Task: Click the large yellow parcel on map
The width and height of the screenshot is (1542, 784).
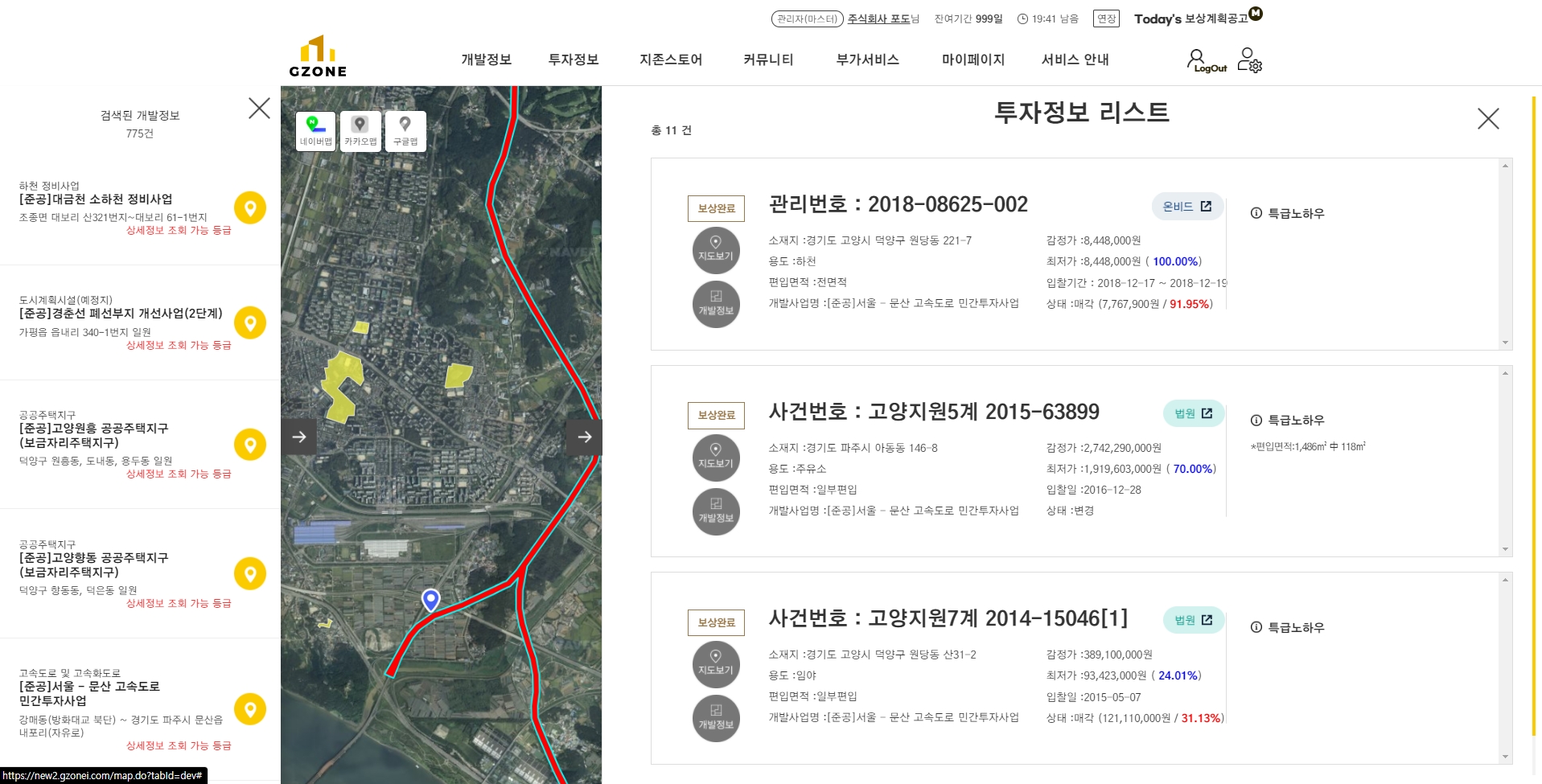Action: [x=342, y=386]
